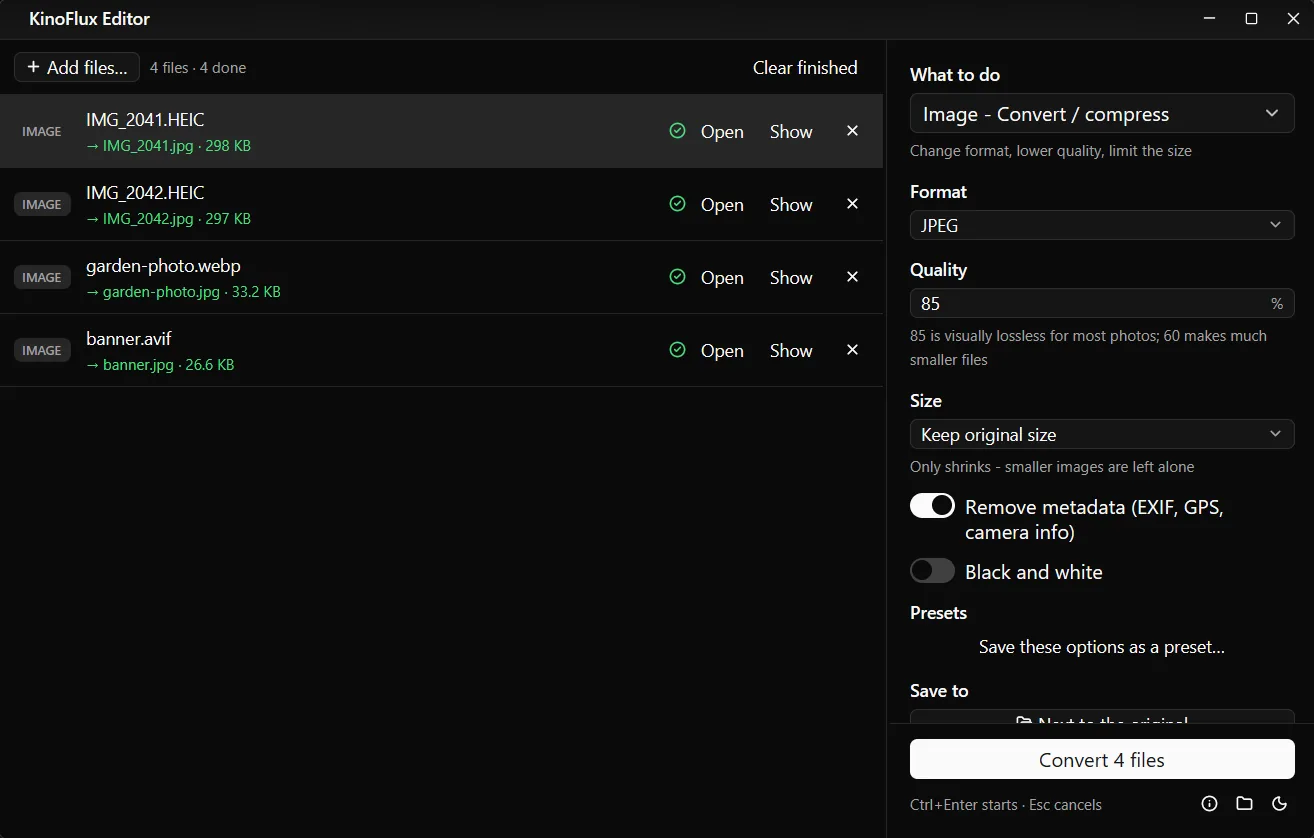This screenshot has width=1314, height=838.
Task: Show garden-photo.jpg in its folder
Action: pos(791,277)
